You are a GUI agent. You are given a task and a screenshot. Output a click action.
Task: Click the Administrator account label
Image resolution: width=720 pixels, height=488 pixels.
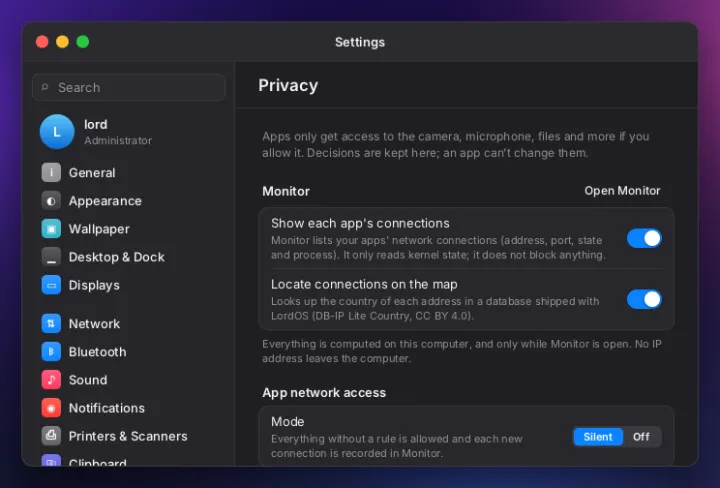118,140
